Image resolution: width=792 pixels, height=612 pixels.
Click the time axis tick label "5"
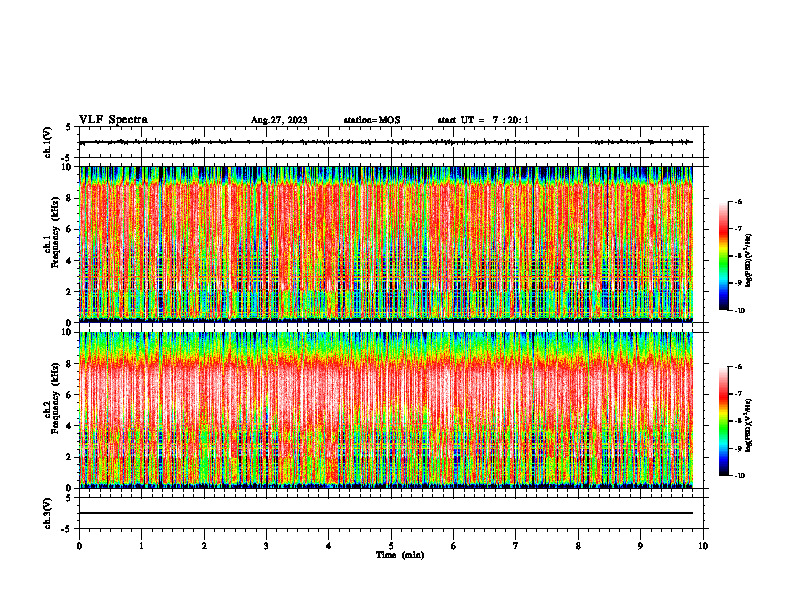tap(391, 546)
